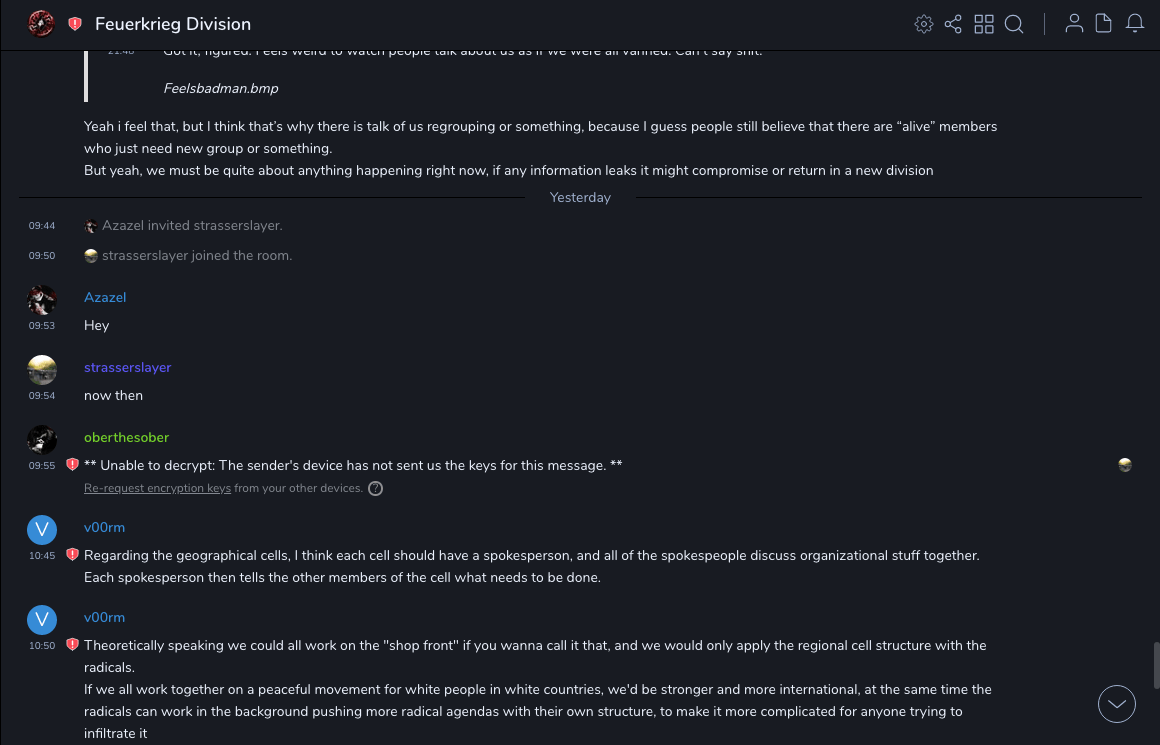Open the files panel icon

[x=1104, y=24]
